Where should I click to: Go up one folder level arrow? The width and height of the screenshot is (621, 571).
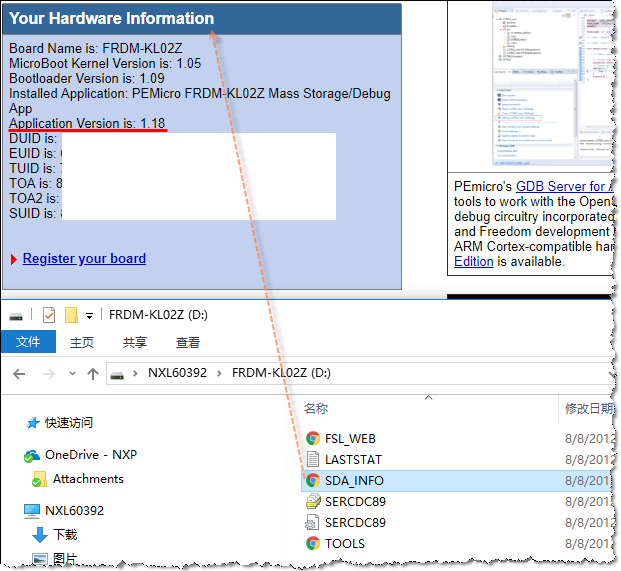(93, 374)
